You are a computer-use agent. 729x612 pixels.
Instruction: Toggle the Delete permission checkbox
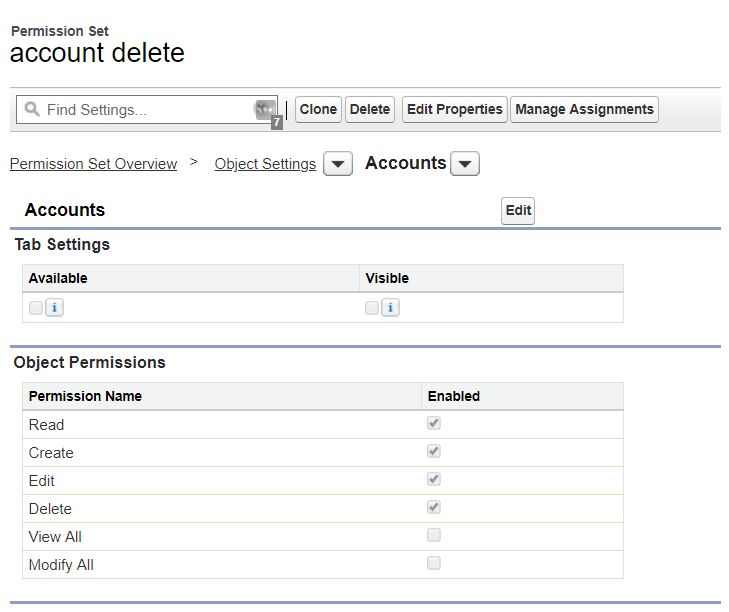click(434, 508)
